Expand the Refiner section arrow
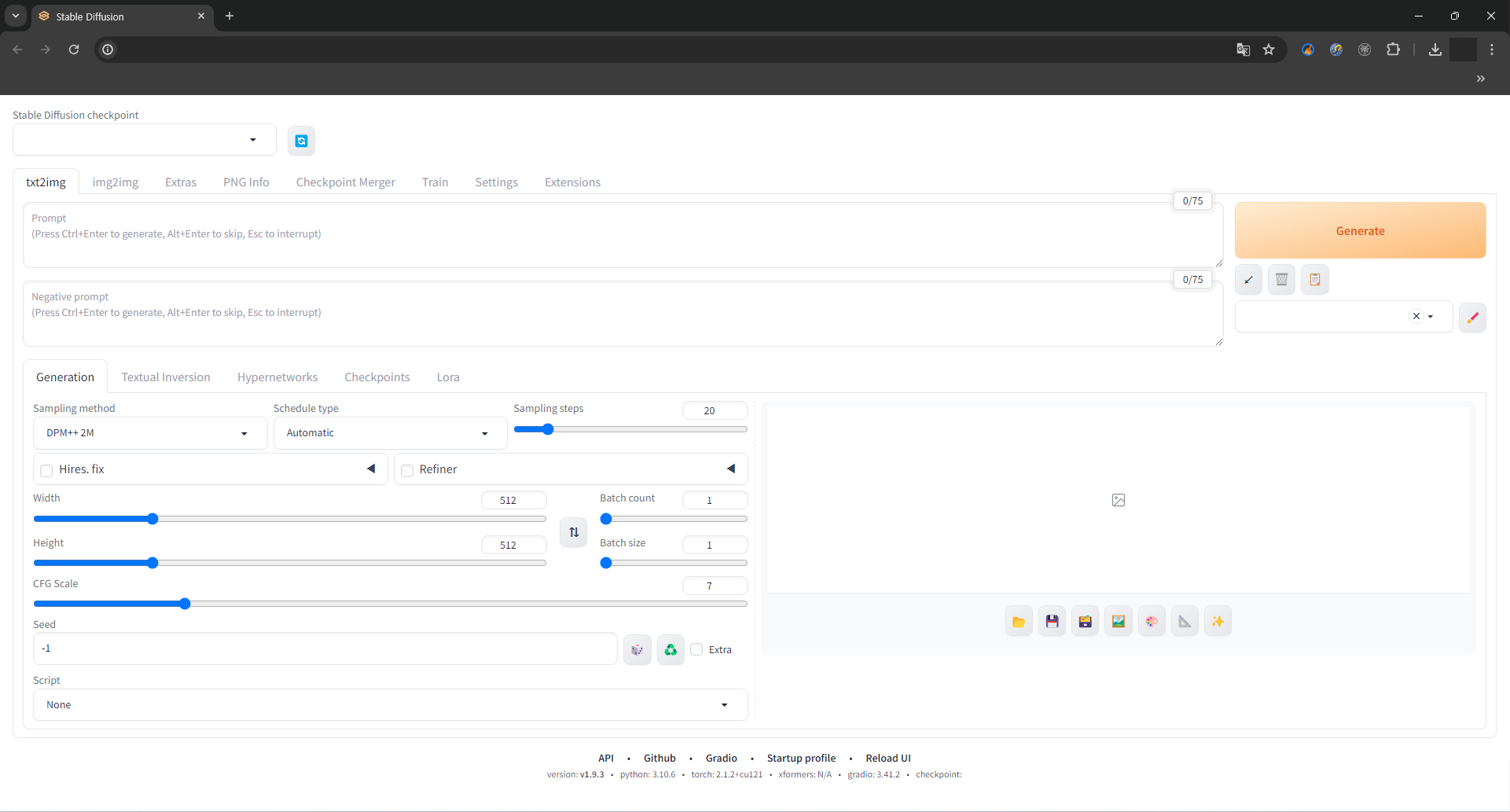 point(731,468)
